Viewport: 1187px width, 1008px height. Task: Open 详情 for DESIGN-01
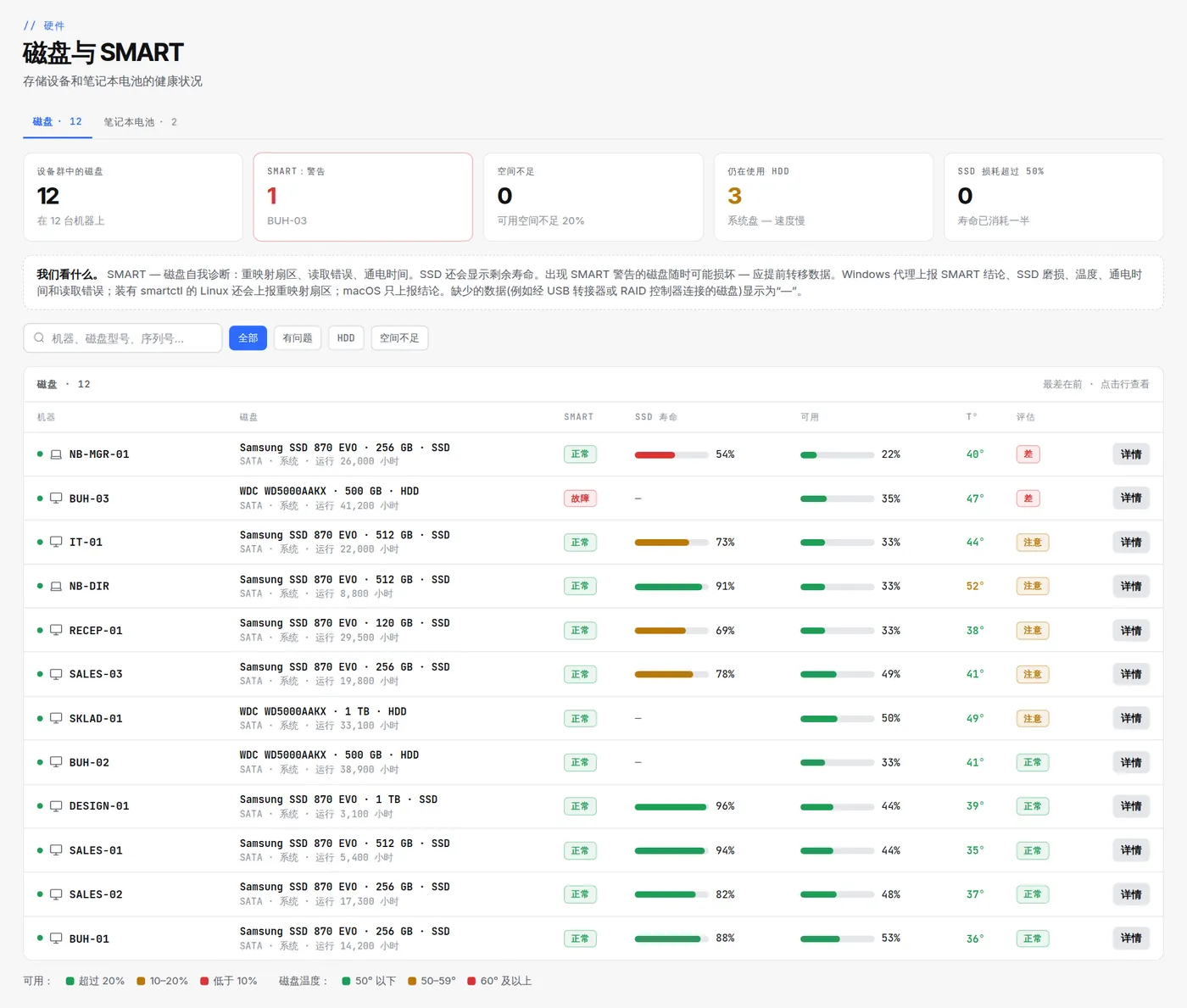1131,806
